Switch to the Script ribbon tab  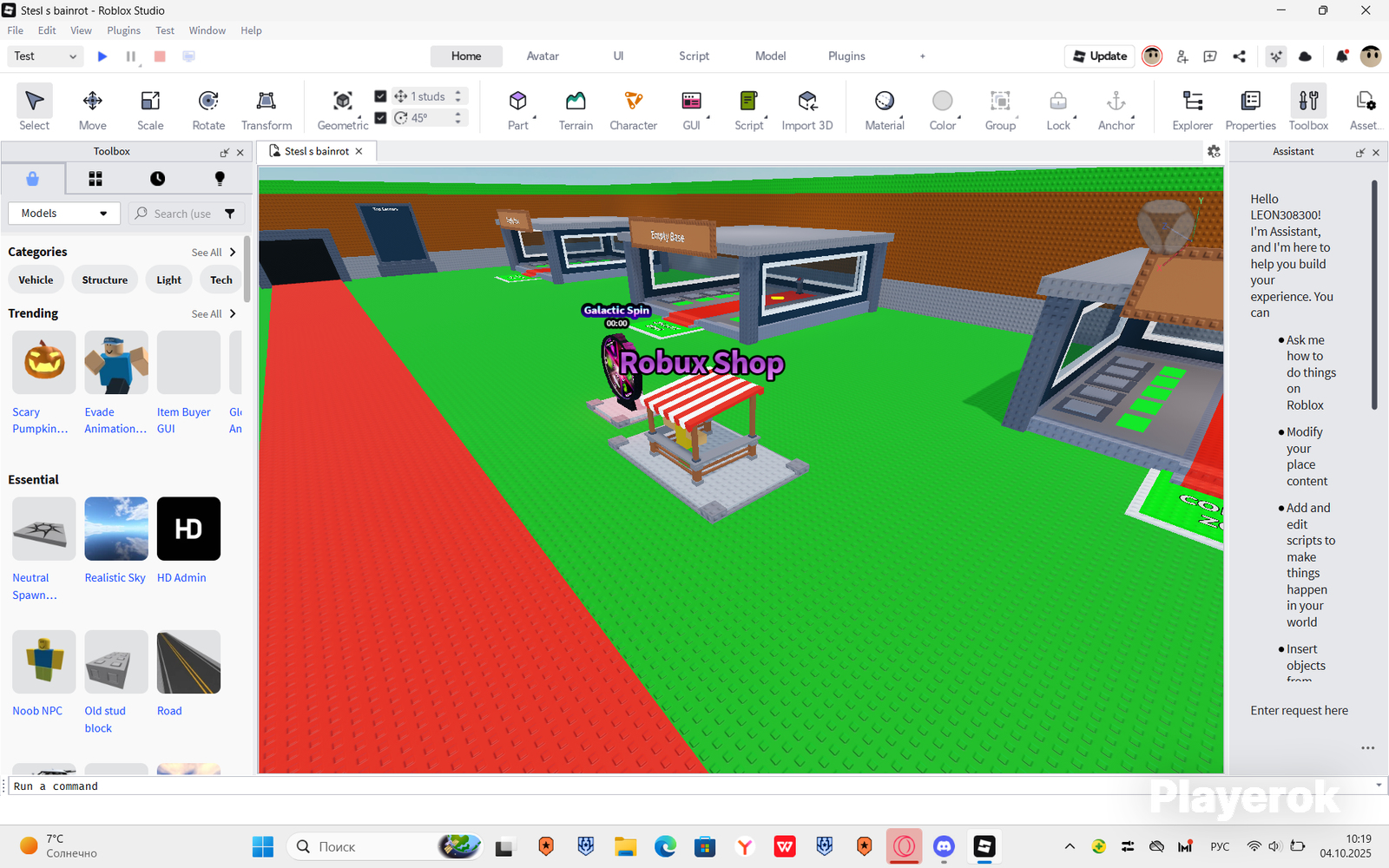[x=694, y=56]
